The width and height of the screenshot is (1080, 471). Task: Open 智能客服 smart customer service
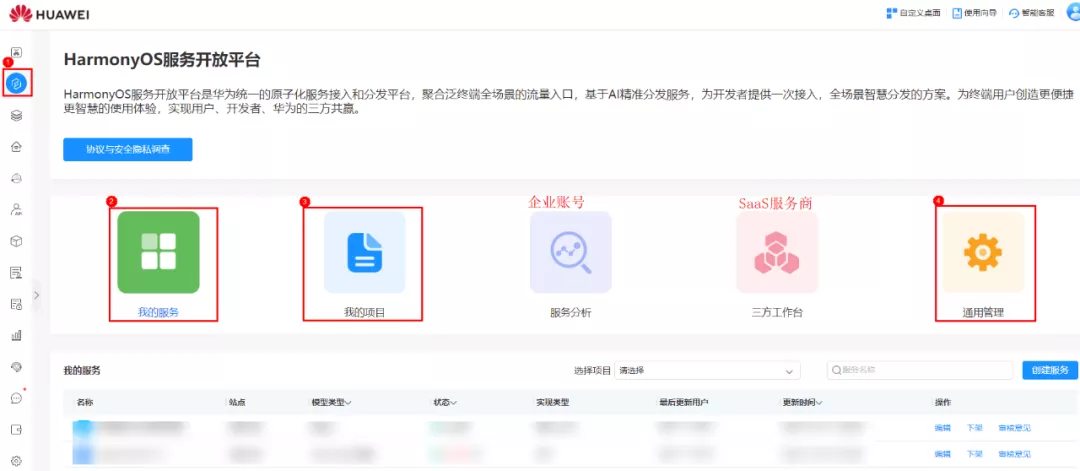[1031, 13]
